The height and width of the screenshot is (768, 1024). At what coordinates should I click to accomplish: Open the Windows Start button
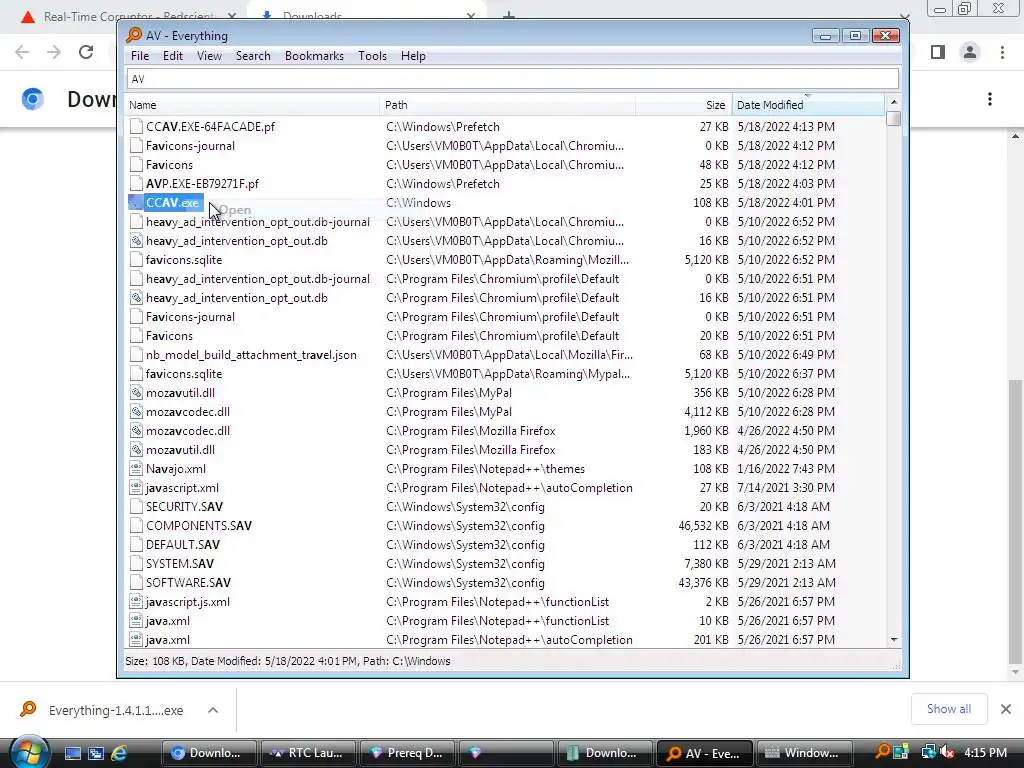(29, 752)
